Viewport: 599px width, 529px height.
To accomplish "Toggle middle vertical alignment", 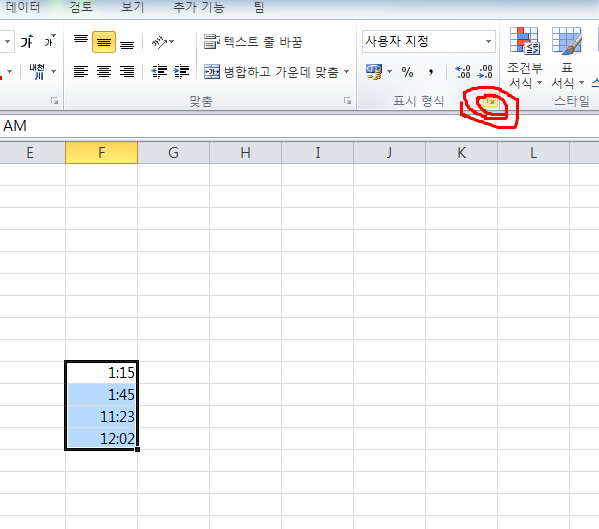I will point(104,42).
